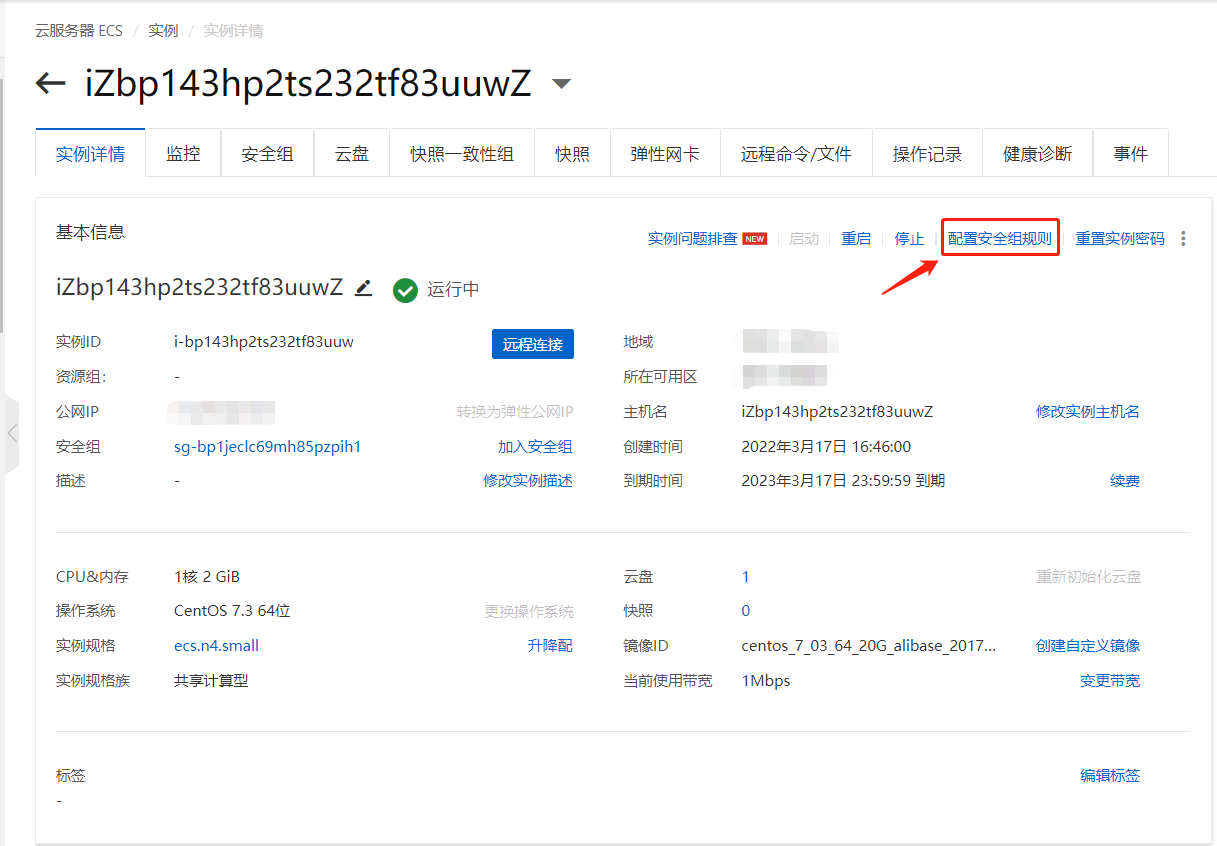Open the 快照 count link 0
Screen dimensions: 1217x846
pos(746,611)
